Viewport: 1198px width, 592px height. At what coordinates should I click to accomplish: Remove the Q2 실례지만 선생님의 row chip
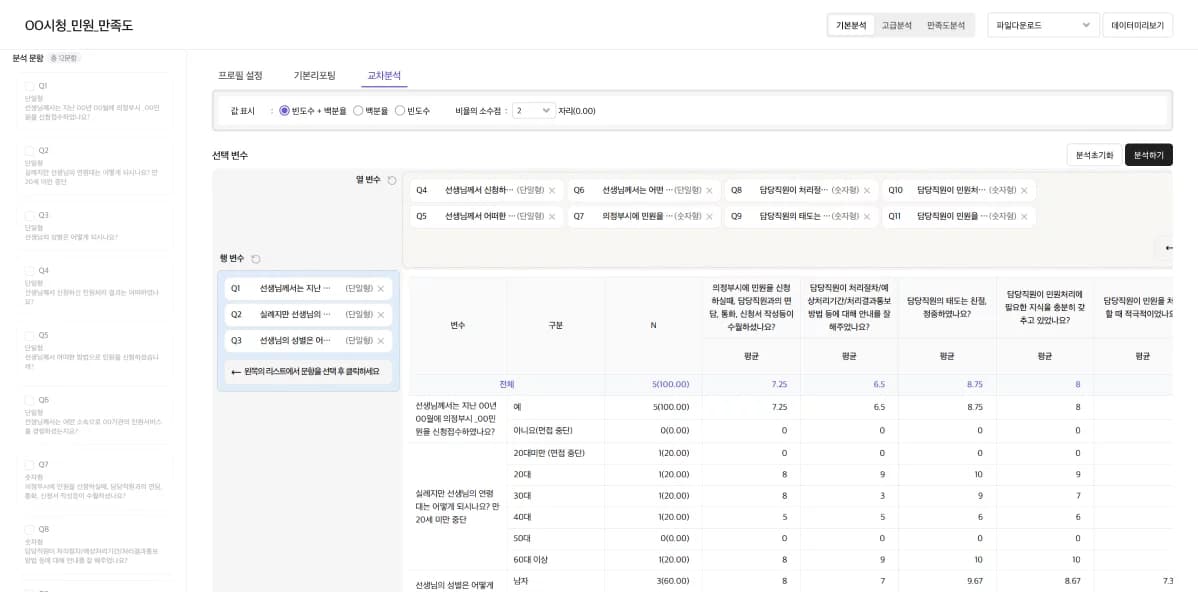pyautogui.click(x=382, y=315)
